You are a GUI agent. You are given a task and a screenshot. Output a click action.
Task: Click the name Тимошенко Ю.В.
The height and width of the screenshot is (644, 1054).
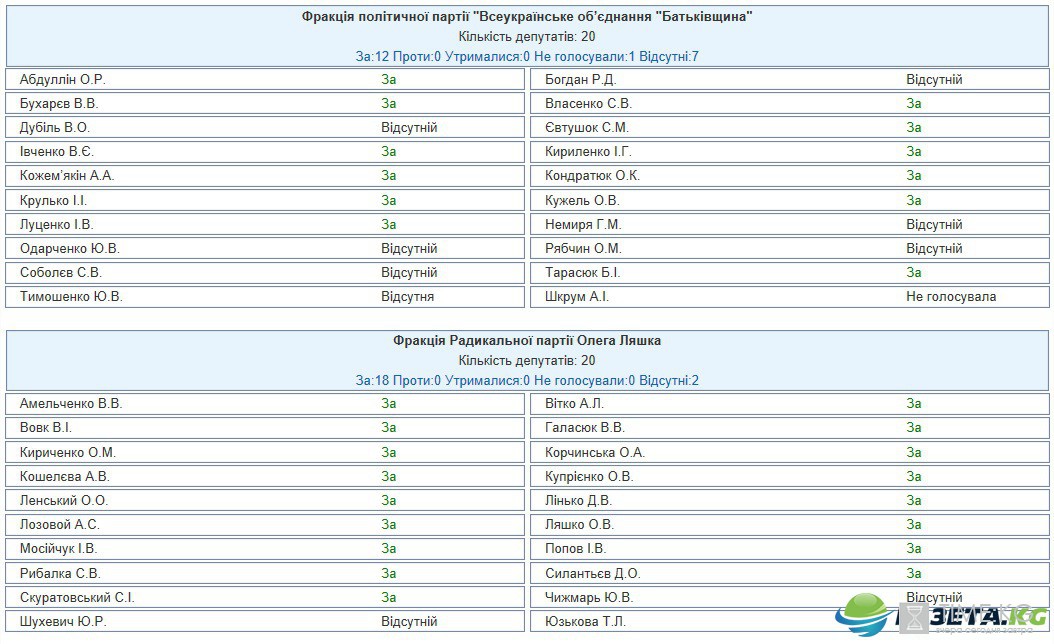point(71,296)
